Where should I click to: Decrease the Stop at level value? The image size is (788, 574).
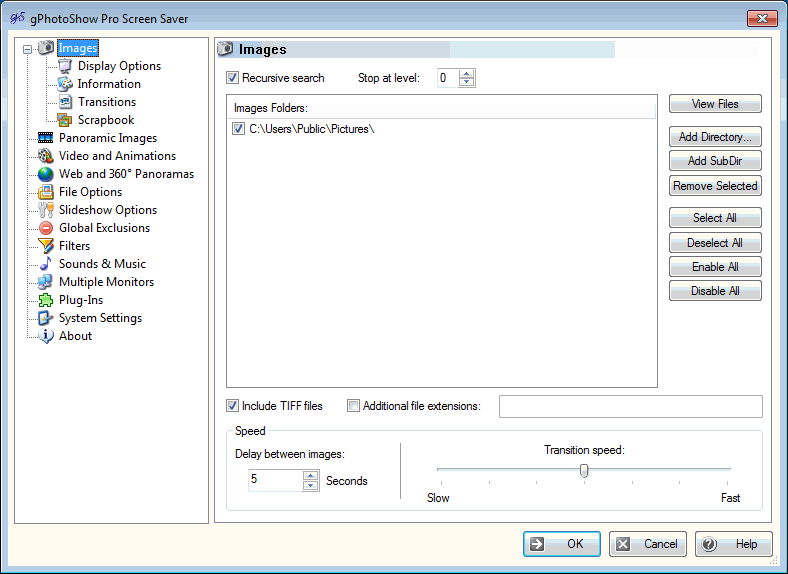tap(467, 82)
